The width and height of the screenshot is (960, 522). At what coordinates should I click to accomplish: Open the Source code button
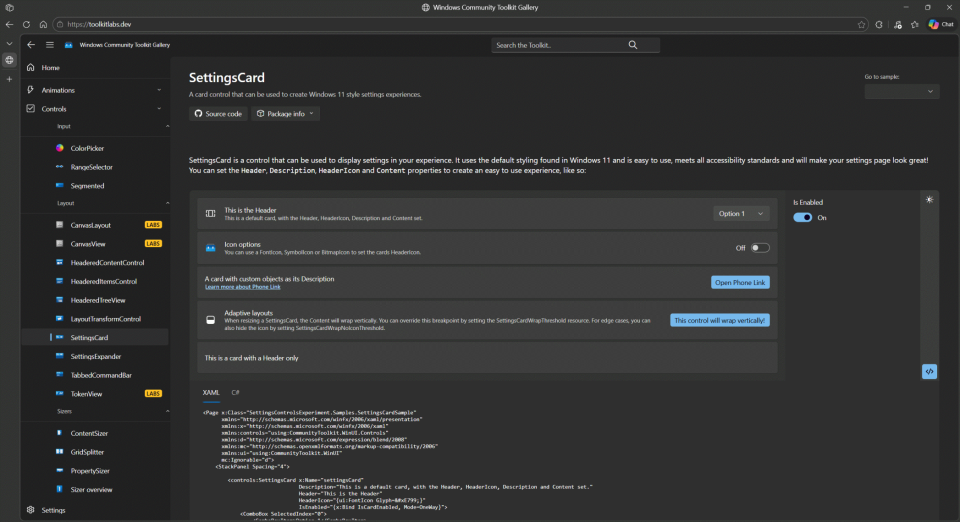tap(219, 114)
